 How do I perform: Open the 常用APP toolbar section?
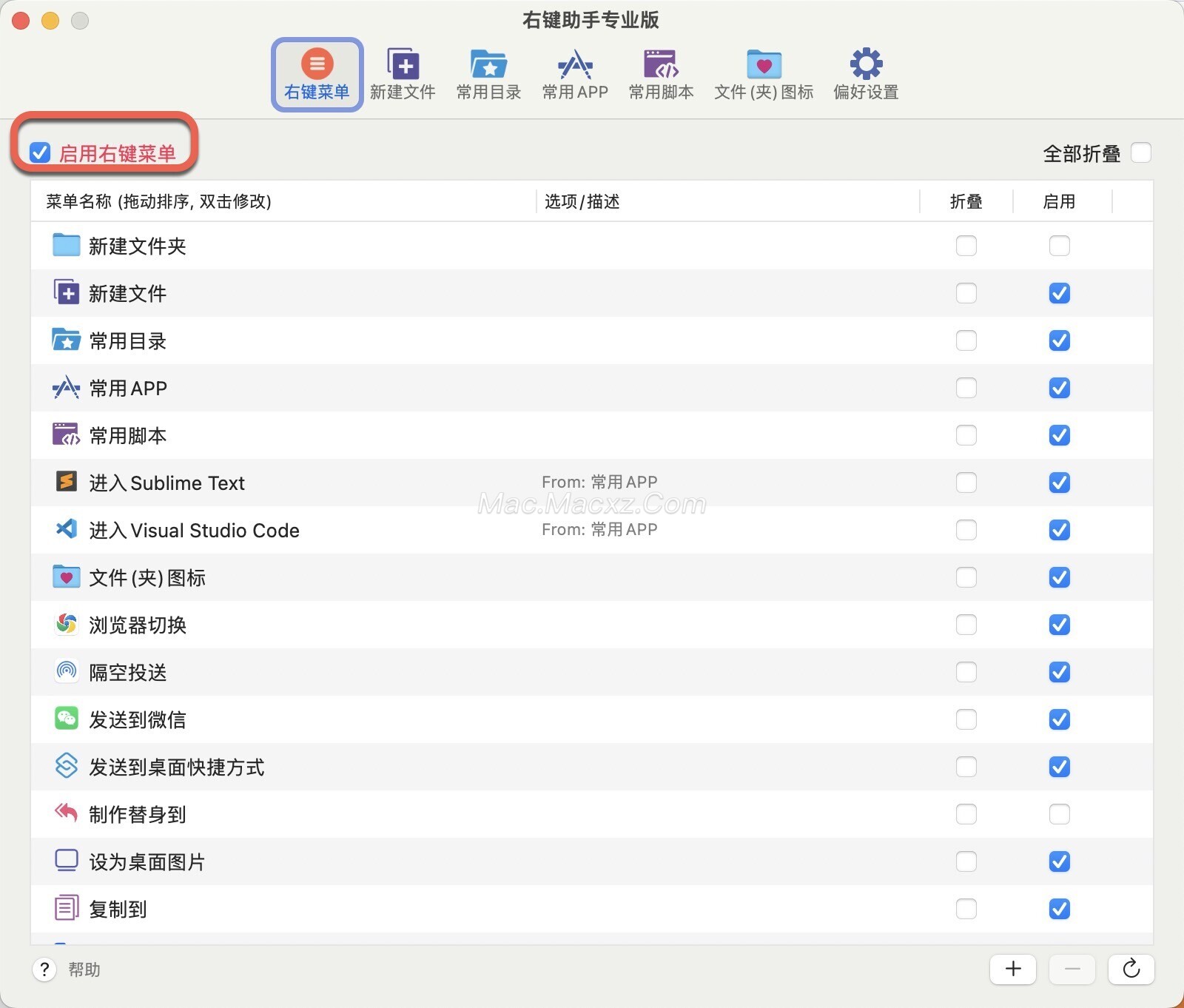575,74
